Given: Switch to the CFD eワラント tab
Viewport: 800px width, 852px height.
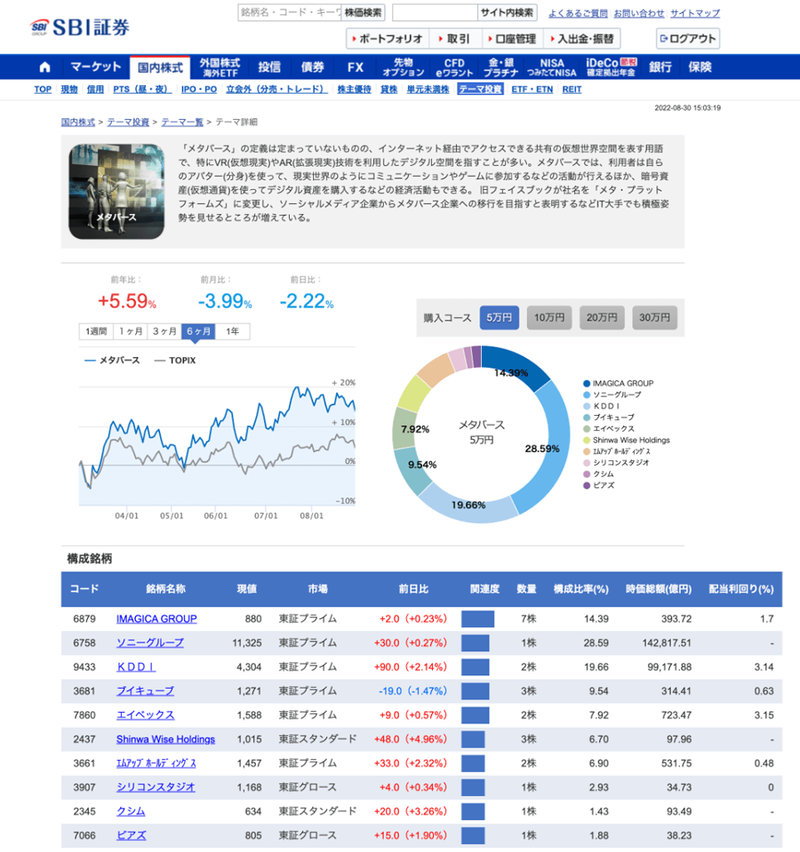Looking at the screenshot, I should click(x=454, y=67).
